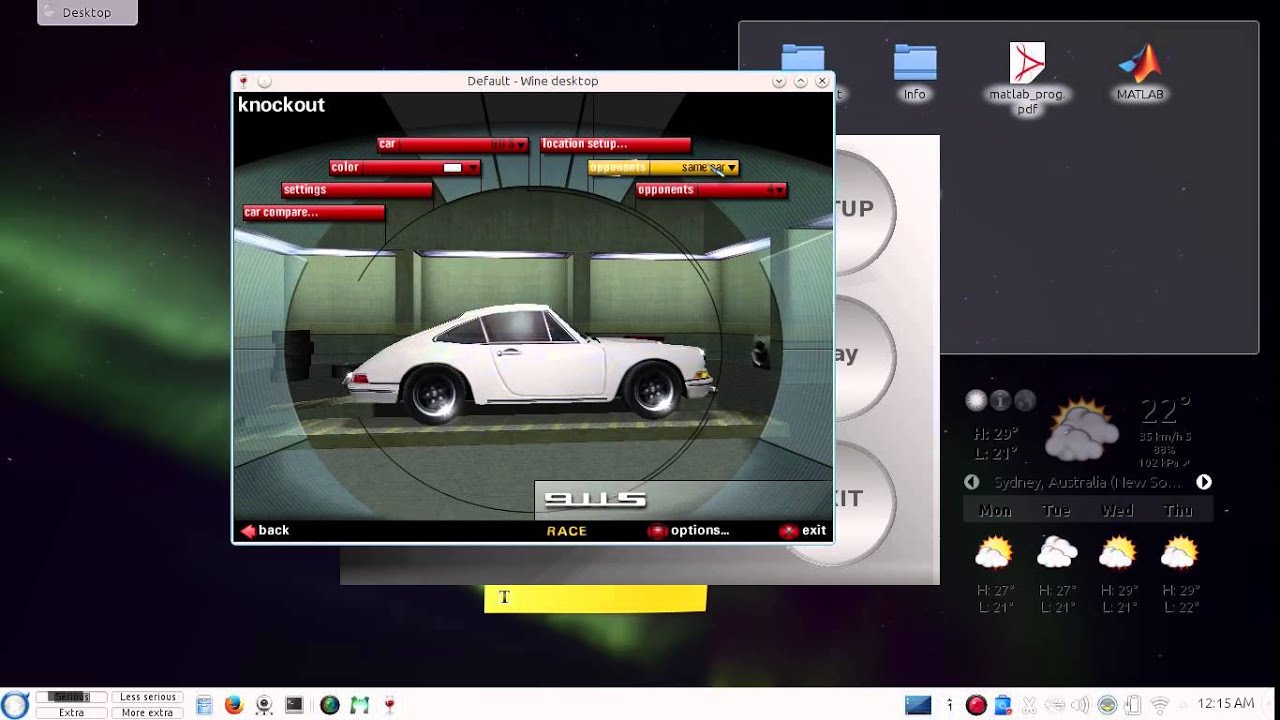
Task: Open software updates tray icon
Action: 1003,705
